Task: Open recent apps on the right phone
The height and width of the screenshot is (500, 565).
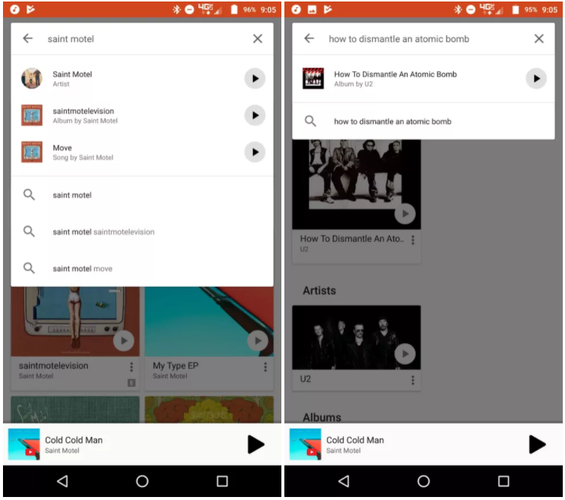Action: click(503, 481)
